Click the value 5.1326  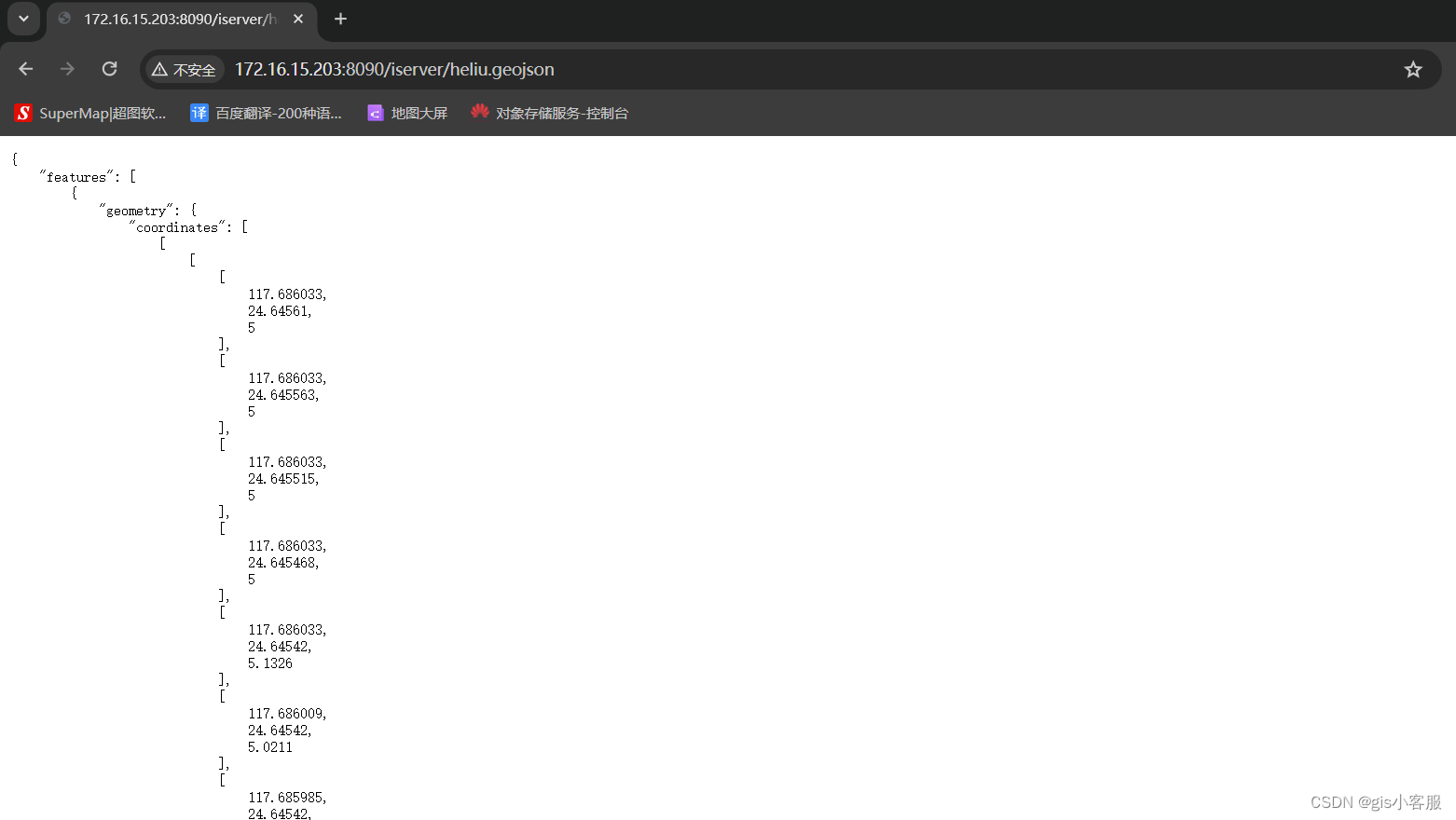click(270, 663)
